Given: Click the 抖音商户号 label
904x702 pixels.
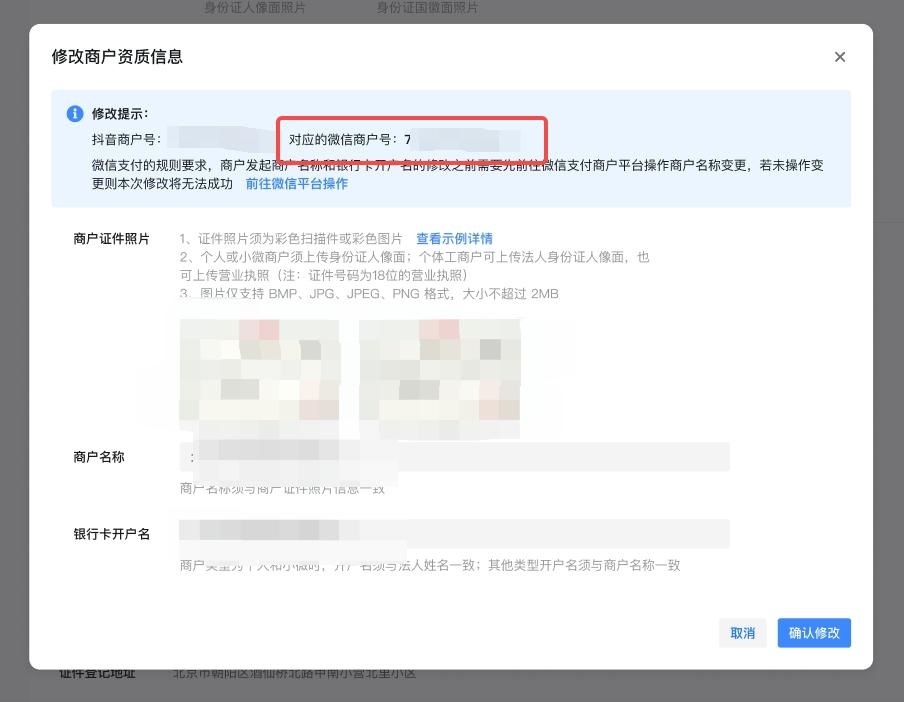Looking at the screenshot, I should [x=126, y=139].
